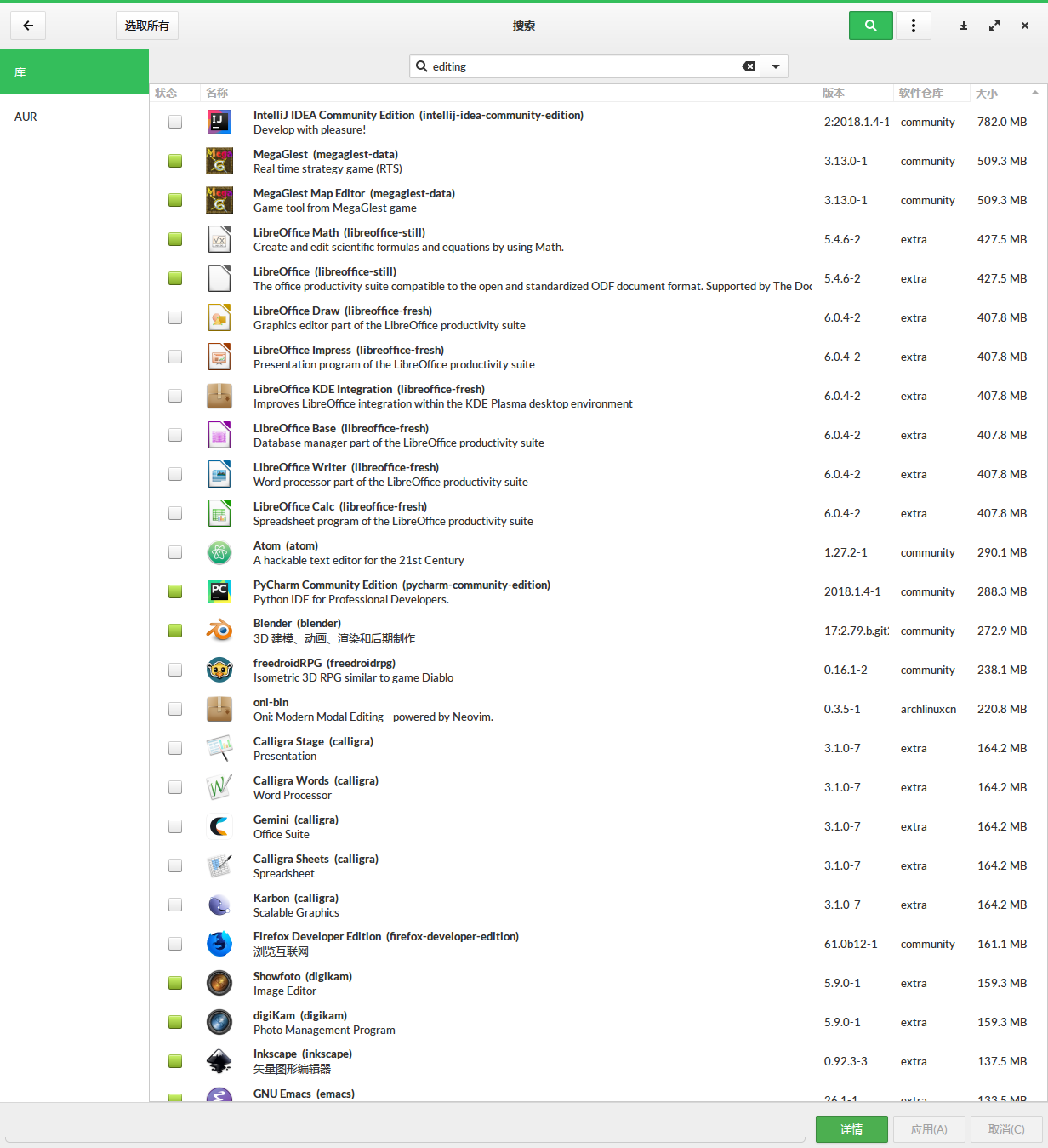The height and width of the screenshot is (1148, 1048).
Task: Click the LibreOffice Math icon
Action: click(x=219, y=239)
